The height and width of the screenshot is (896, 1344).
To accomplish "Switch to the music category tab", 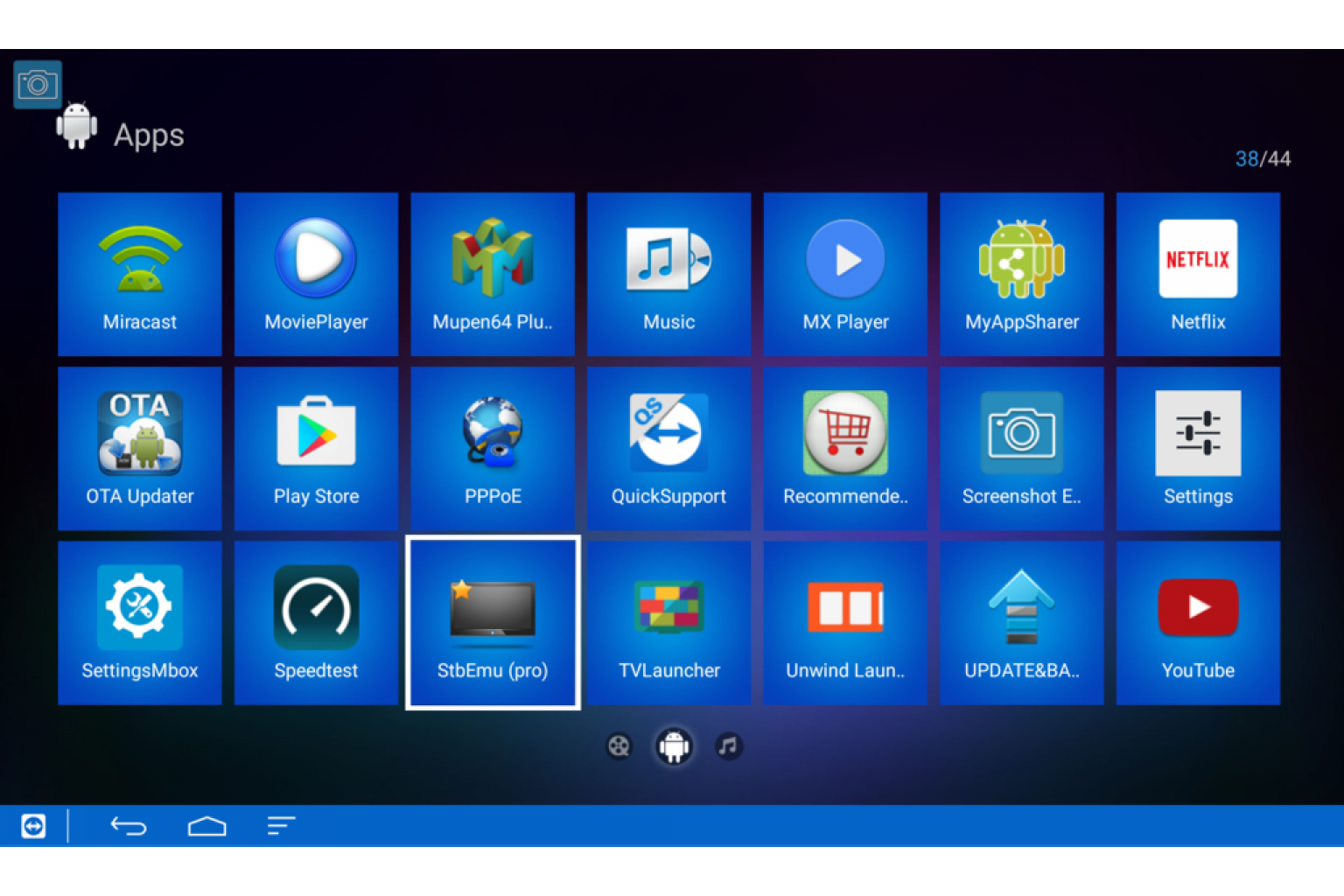I will point(728,746).
